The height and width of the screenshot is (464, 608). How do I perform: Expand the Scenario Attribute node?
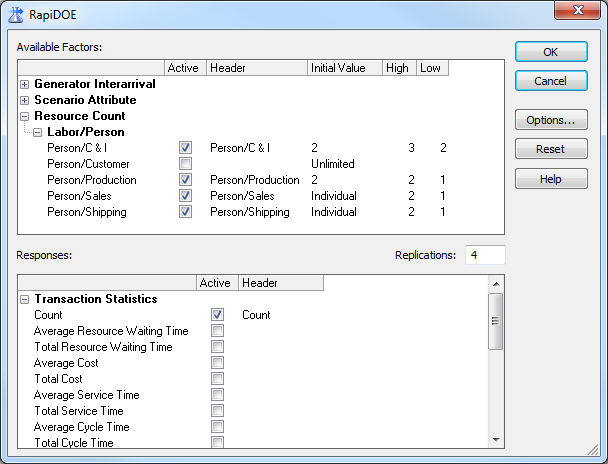coord(25,101)
